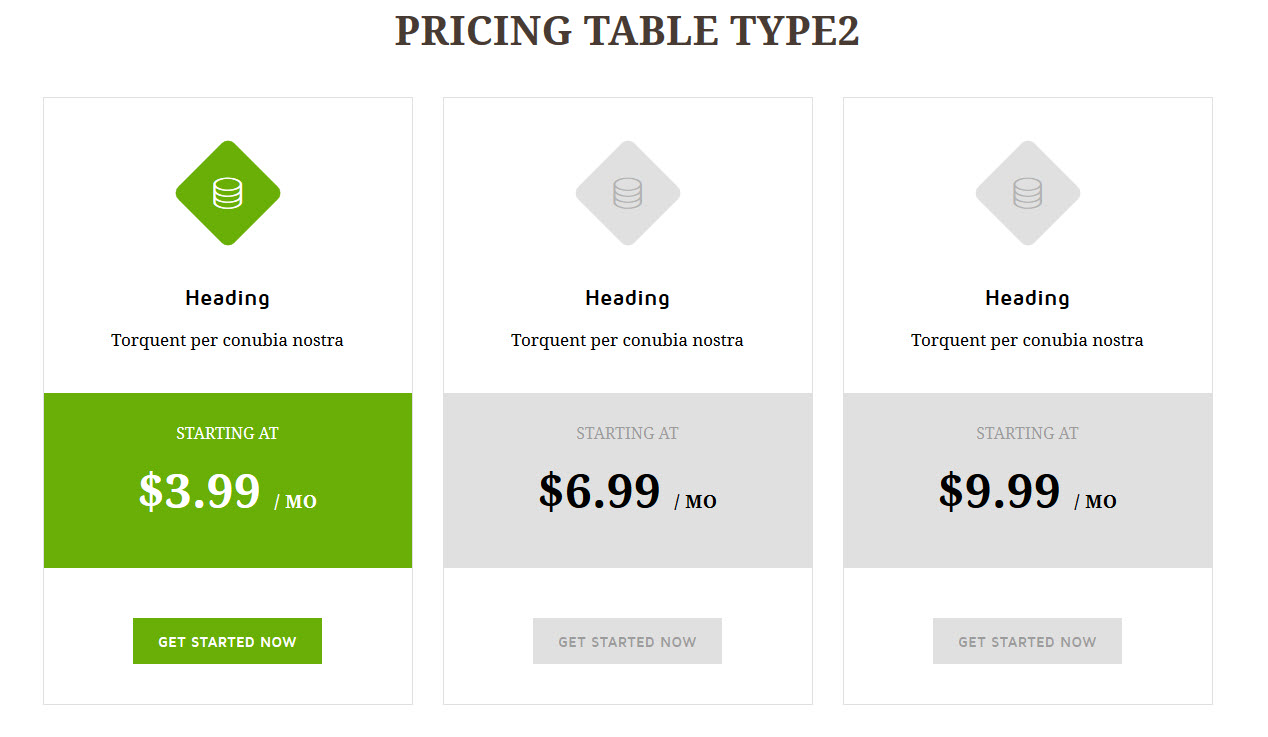Click the / MO label beside $9.99
Image resolution: width=1268 pixels, height=737 pixels.
(1095, 501)
